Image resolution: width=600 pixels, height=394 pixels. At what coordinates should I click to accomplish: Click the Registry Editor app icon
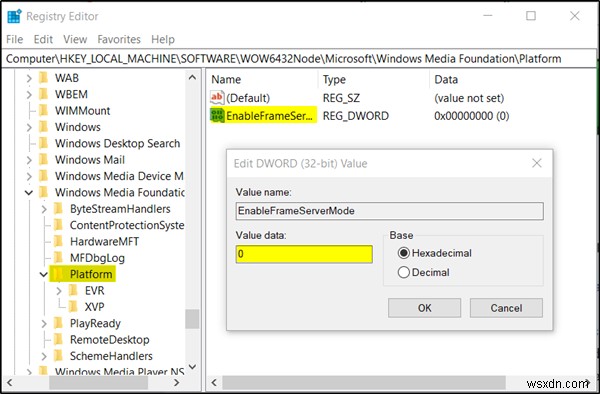[14, 16]
